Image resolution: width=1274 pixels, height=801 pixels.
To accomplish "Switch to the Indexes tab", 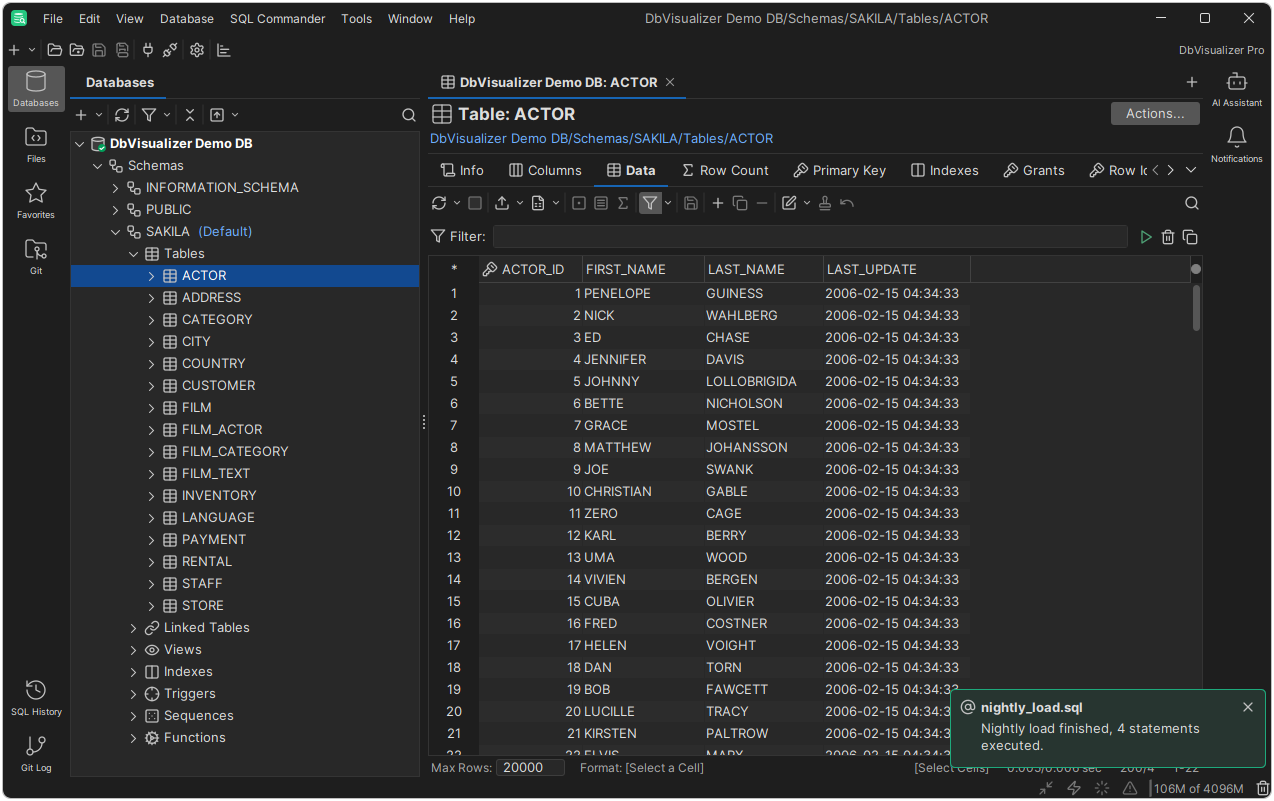I will (x=945, y=170).
